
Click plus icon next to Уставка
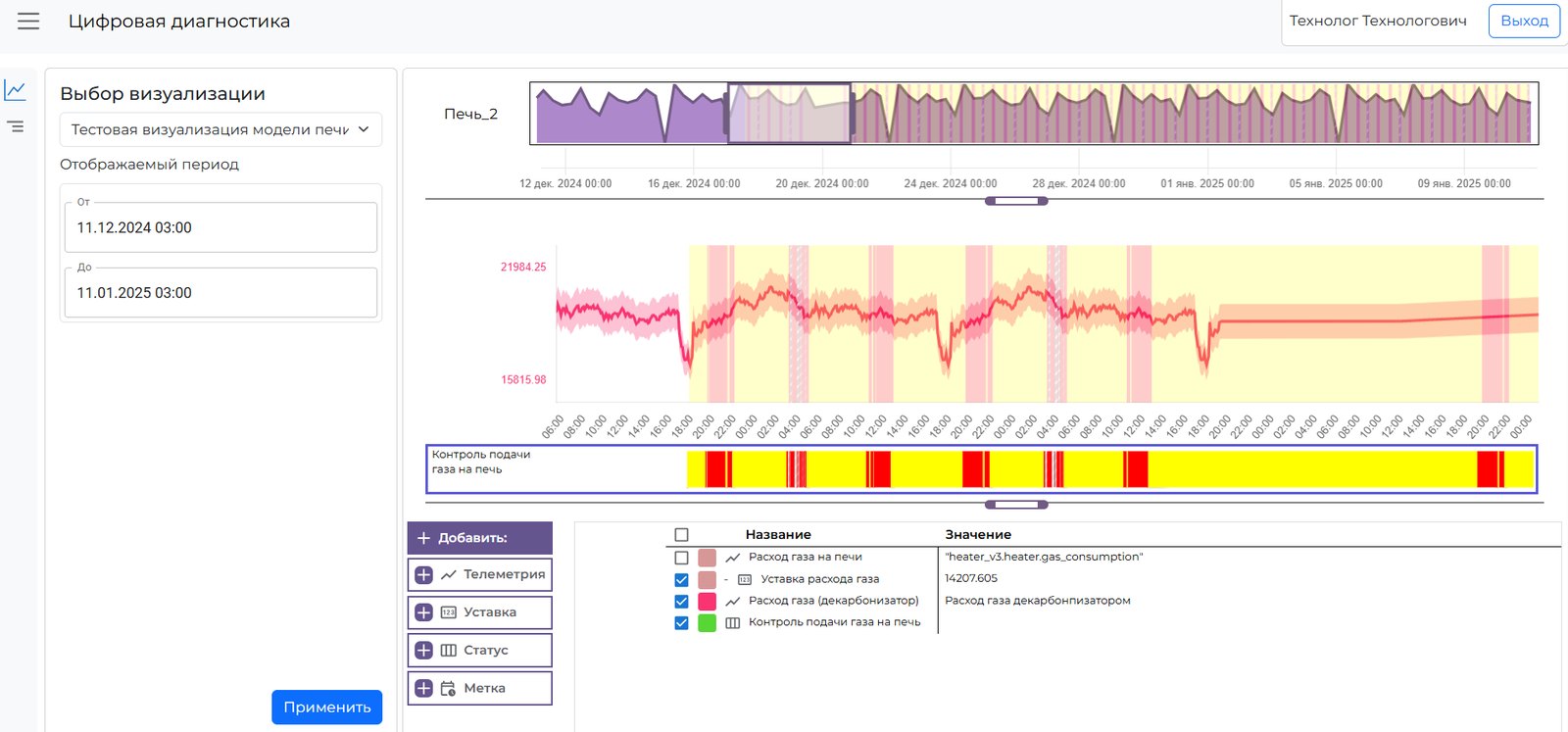pos(423,612)
